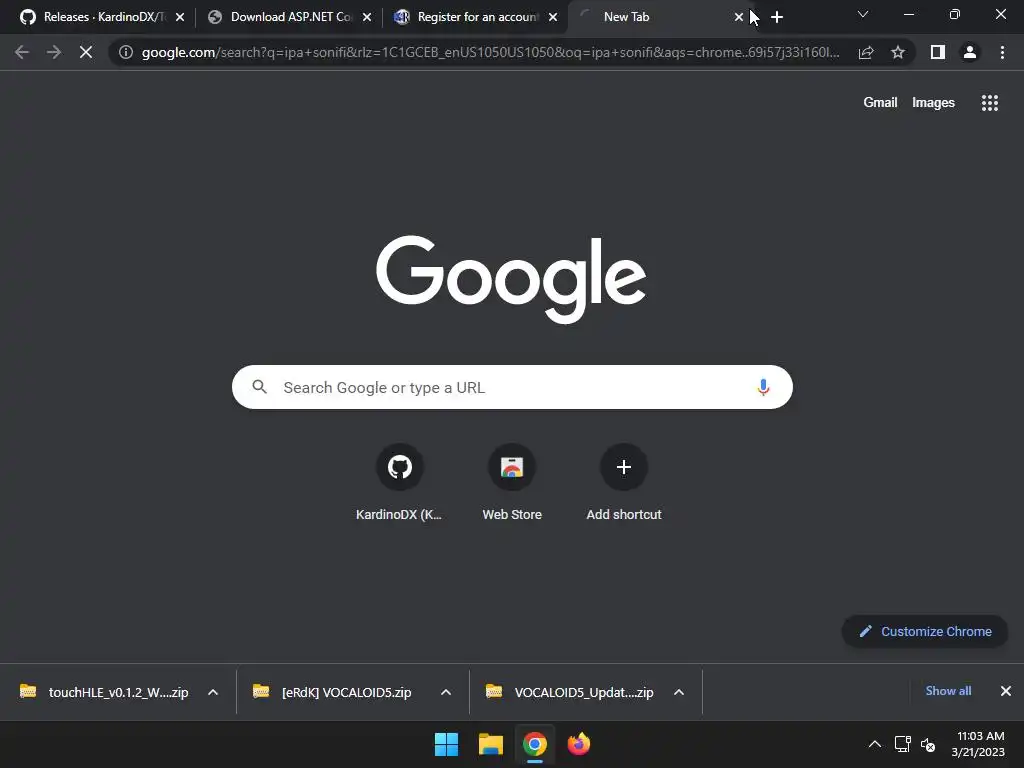This screenshot has height=768, width=1024.
Task: Expand options for VOCALOID5_Updat zip
Action: pos(679,692)
